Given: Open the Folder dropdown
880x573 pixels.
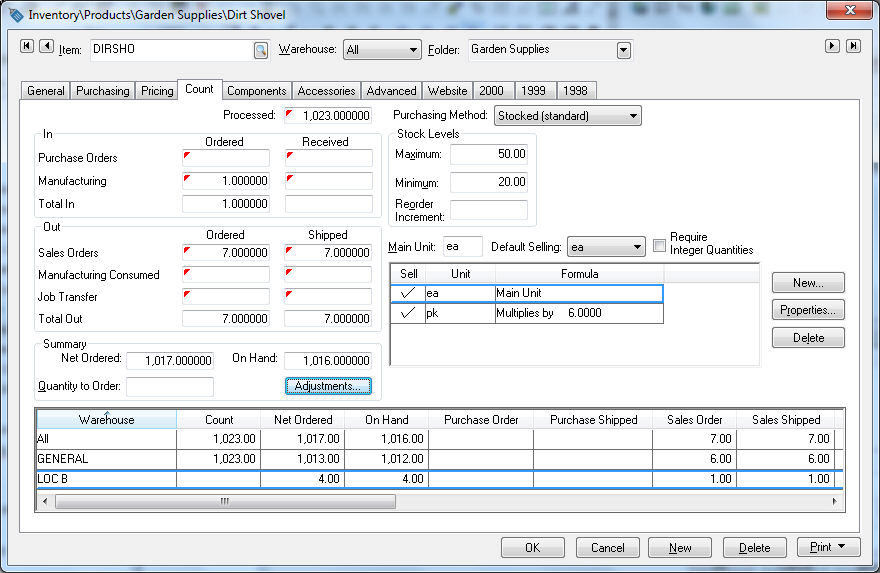Looking at the screenshot, I should (x=624, y=50).
